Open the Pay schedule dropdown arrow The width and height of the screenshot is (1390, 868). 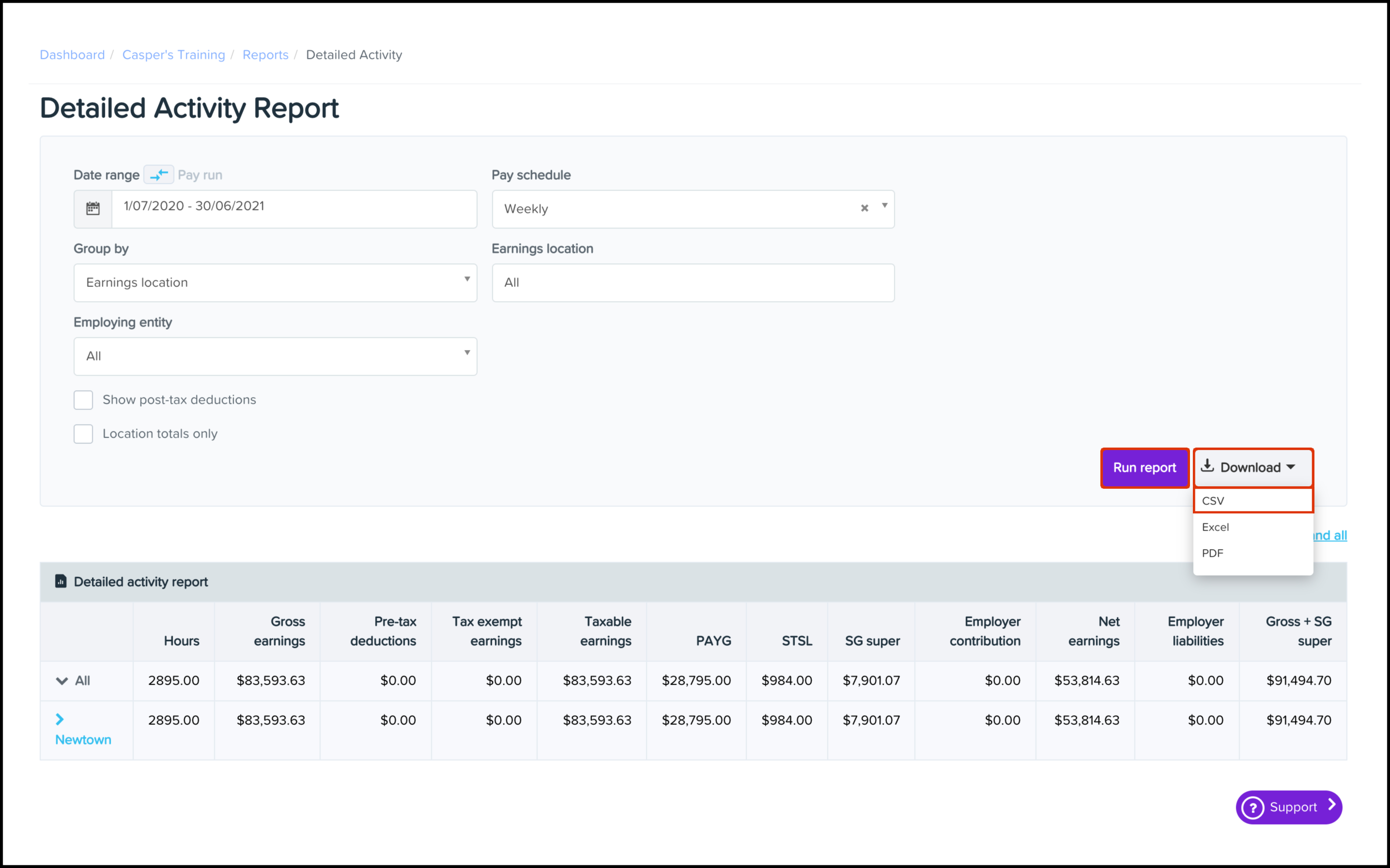point(884,206)
